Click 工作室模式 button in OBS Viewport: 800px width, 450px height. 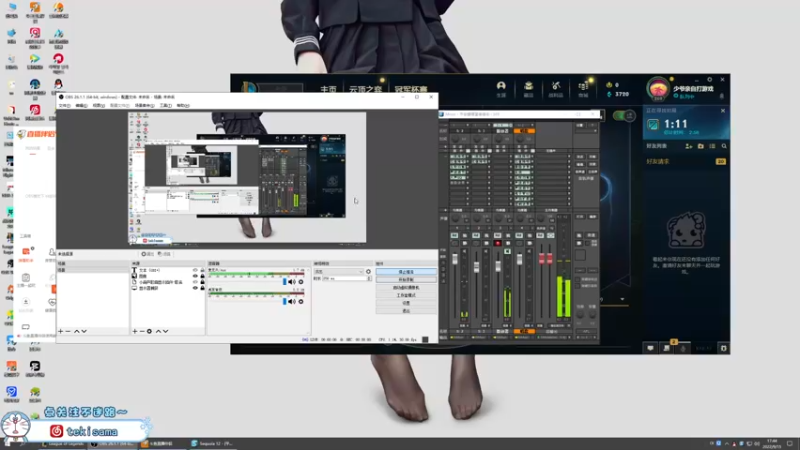coord(406,295)
